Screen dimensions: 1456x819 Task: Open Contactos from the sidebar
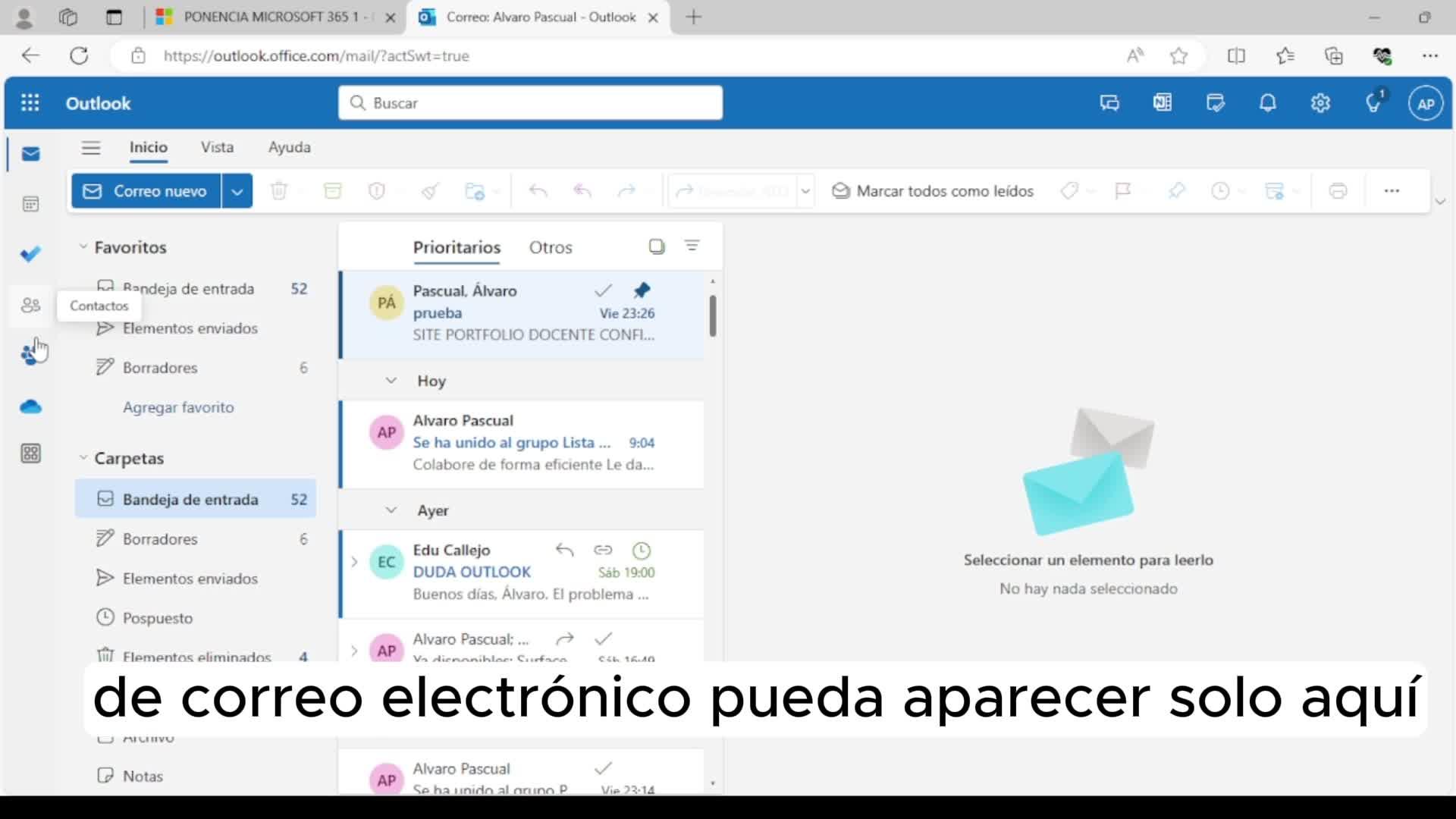coord(30,306)
